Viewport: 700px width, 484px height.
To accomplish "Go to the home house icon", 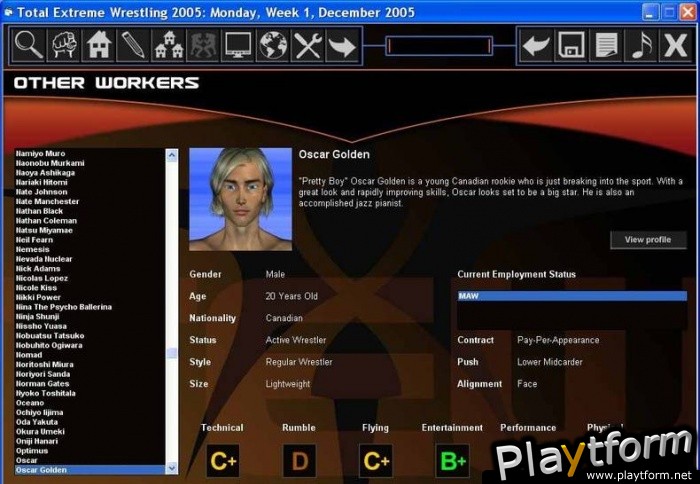I will pos(98,45).
